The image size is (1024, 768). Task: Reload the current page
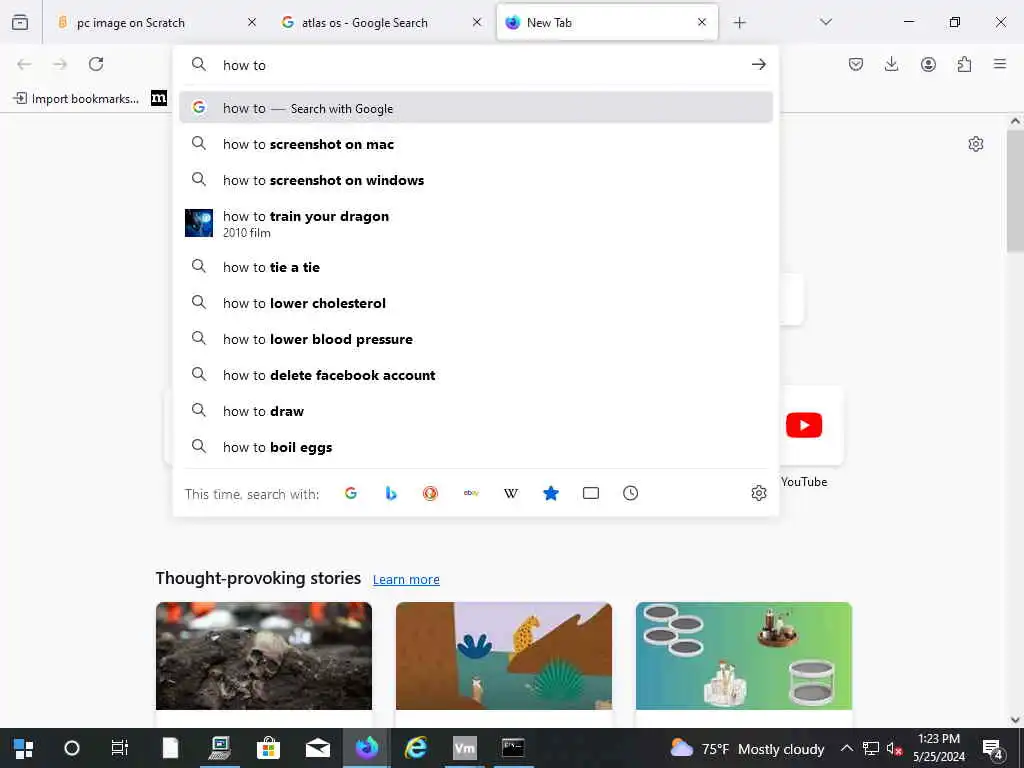(x=96, y=64)
